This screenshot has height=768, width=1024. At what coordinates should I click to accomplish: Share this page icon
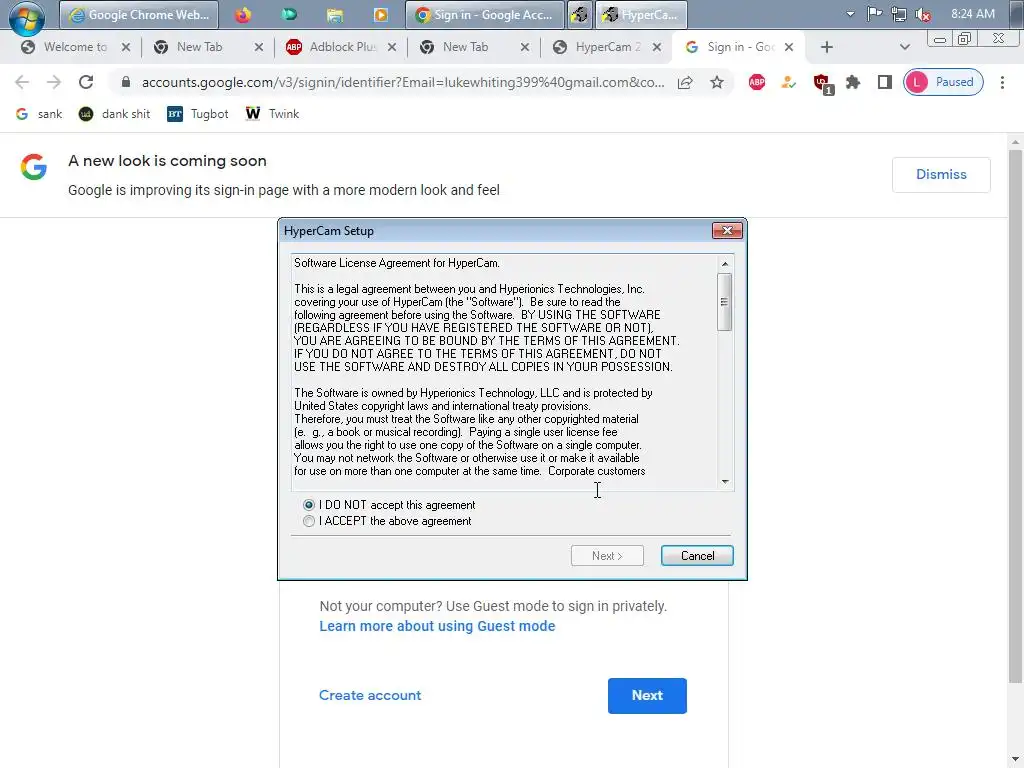pos(685,82)
